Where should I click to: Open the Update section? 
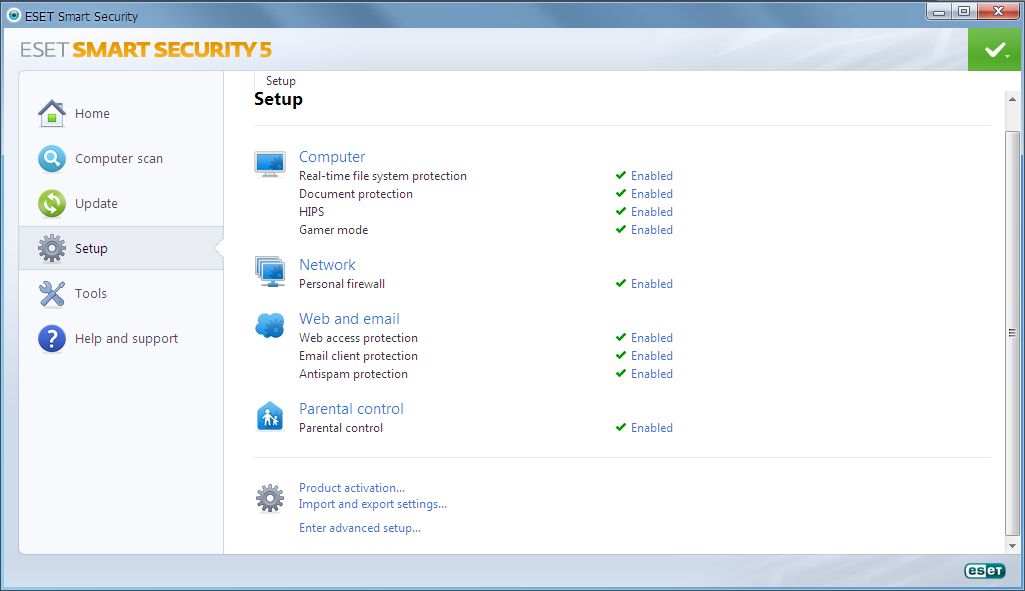96,204
